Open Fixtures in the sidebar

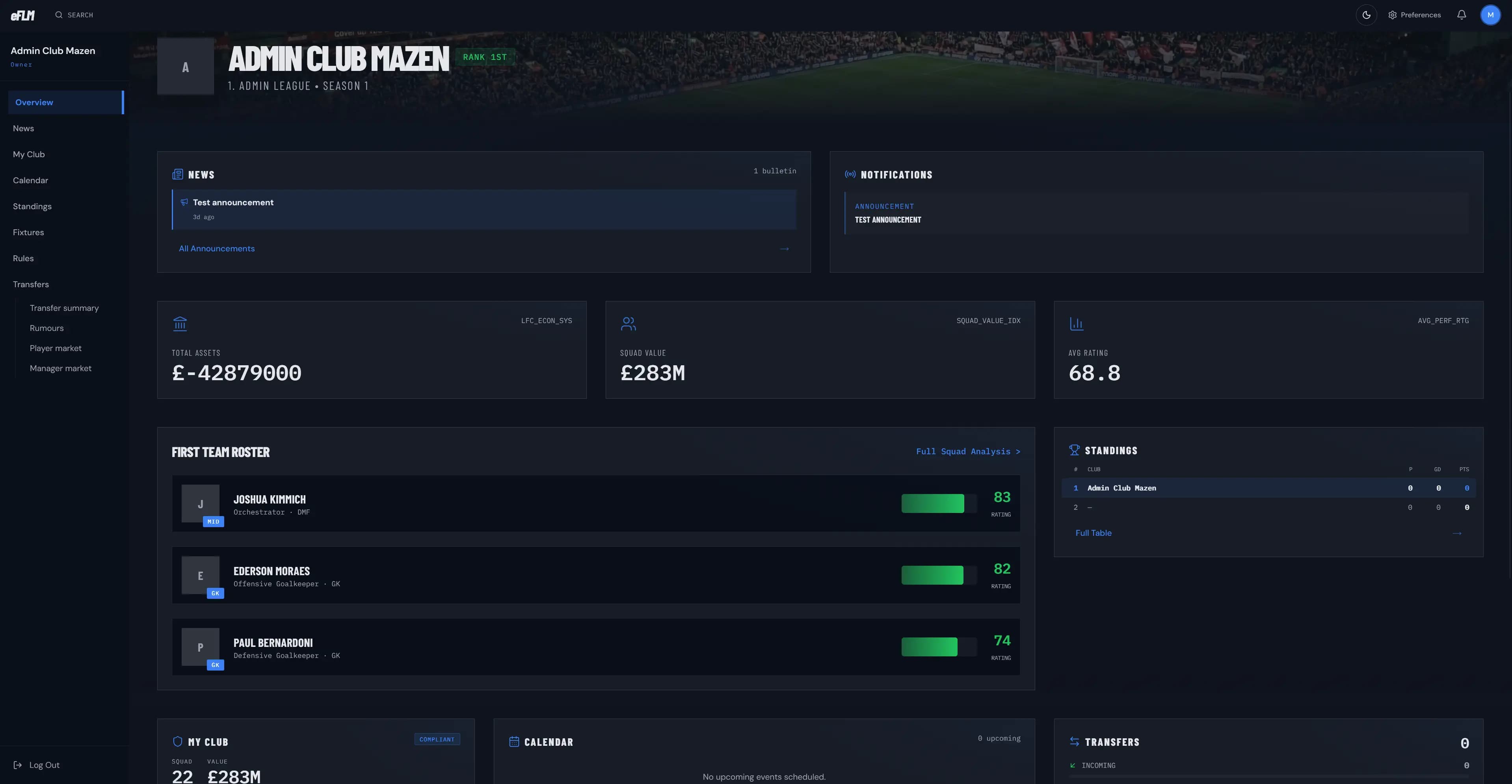28,232
